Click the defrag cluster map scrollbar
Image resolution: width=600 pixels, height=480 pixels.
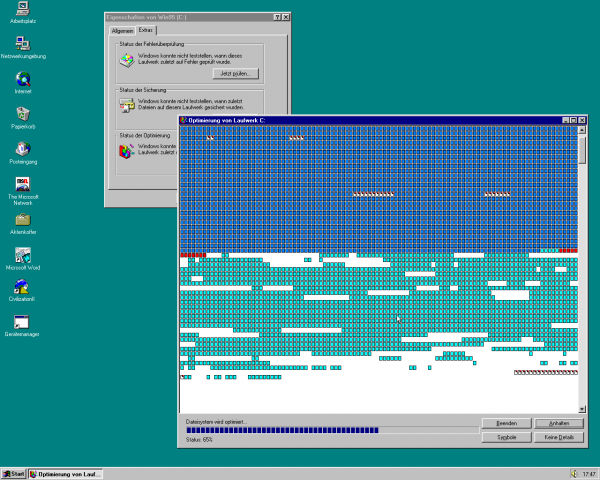583,270
